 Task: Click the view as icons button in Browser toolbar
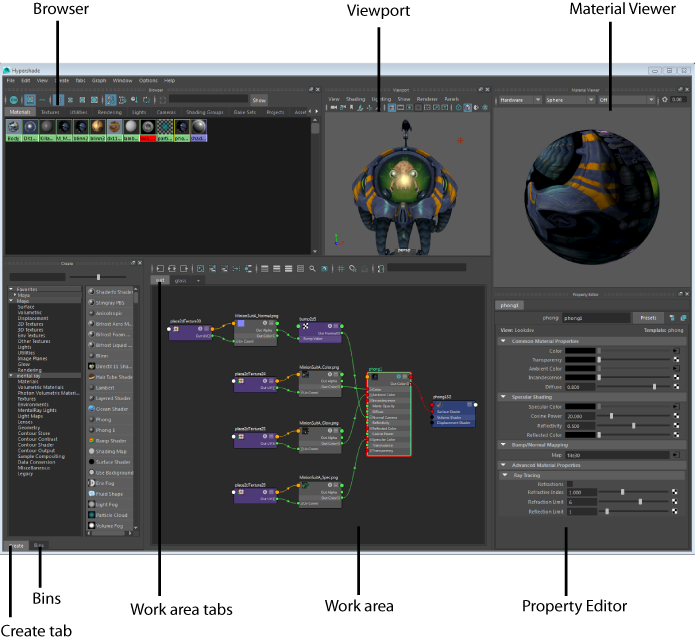point(30,100)
